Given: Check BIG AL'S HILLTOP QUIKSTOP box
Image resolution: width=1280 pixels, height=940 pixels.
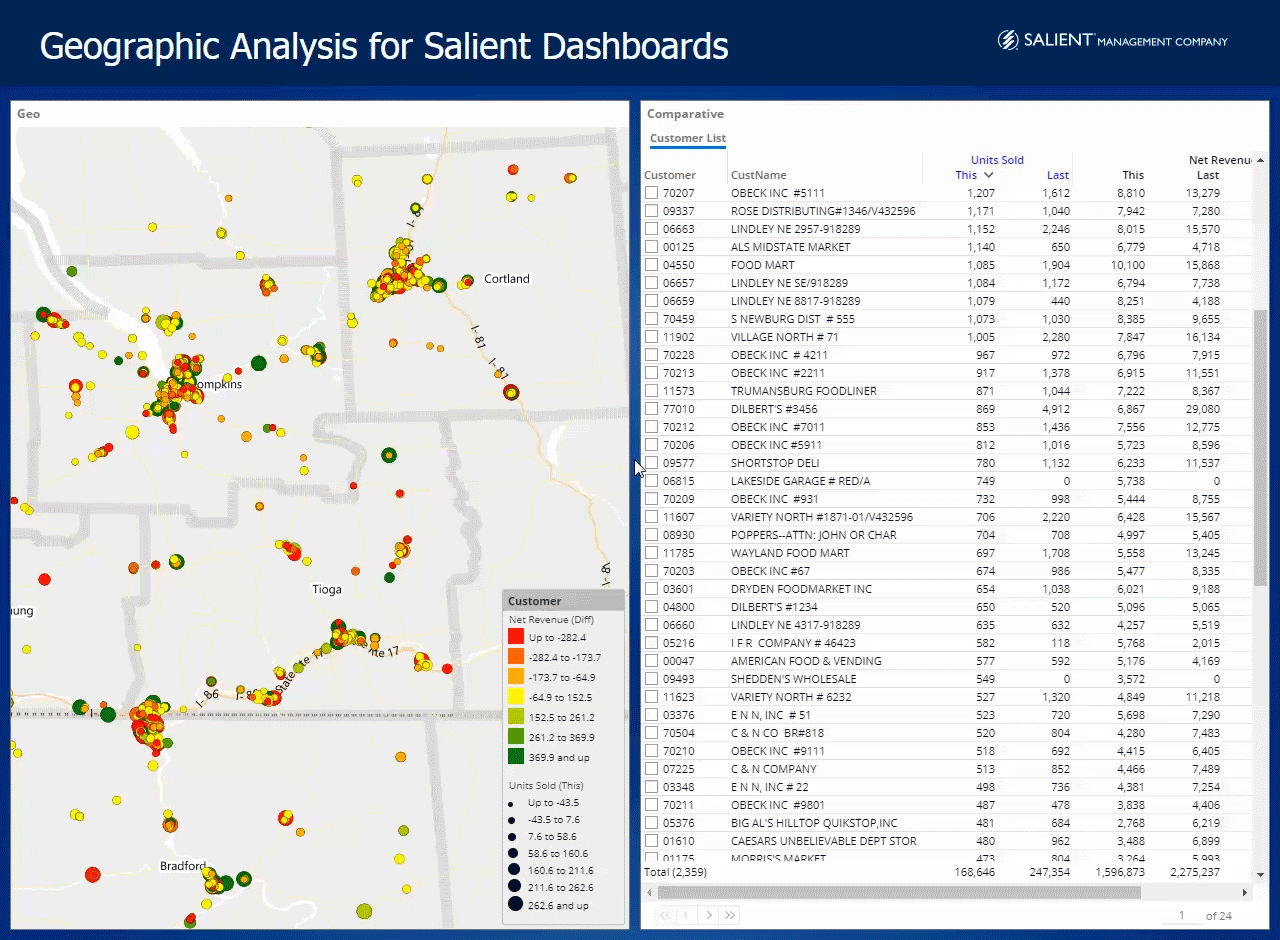Looking at the screenshot, I should coord(652,823).
